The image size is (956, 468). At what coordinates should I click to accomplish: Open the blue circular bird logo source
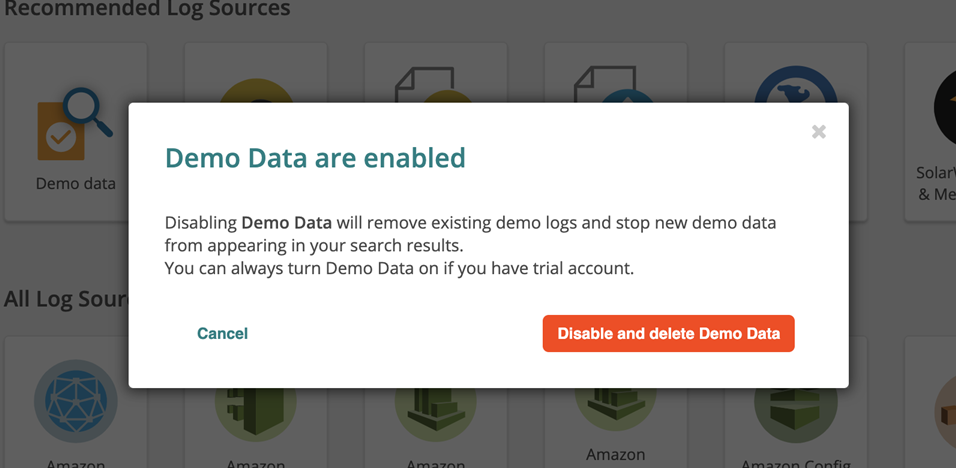[795, 90]
